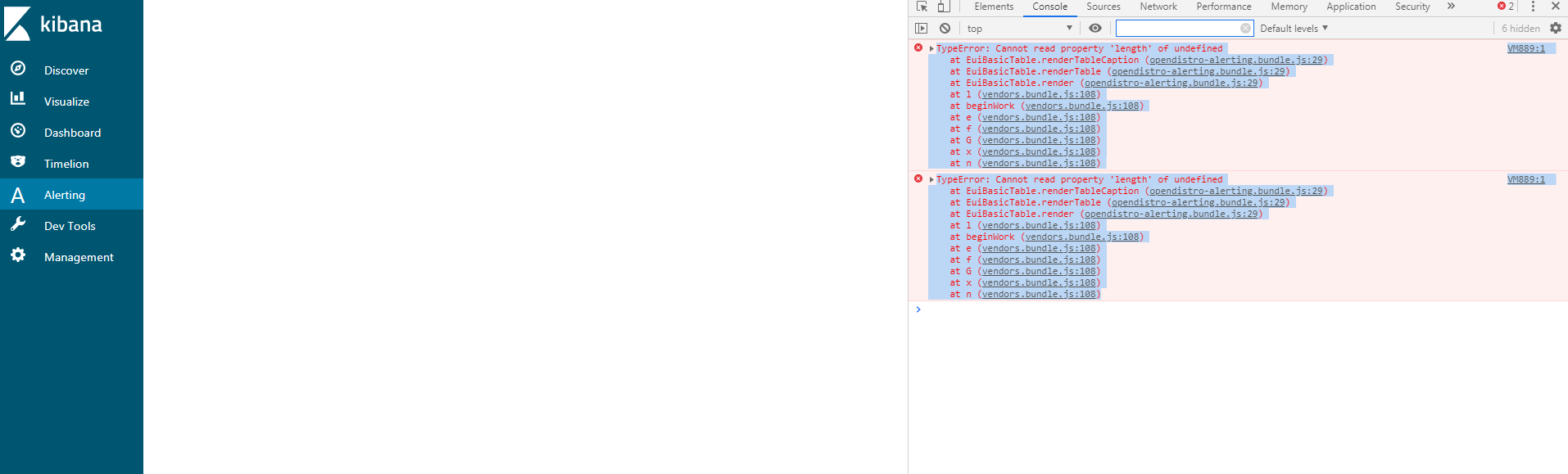1568x474 pixels.
Task: Go to Dashboard page
Action: point(72,133)
